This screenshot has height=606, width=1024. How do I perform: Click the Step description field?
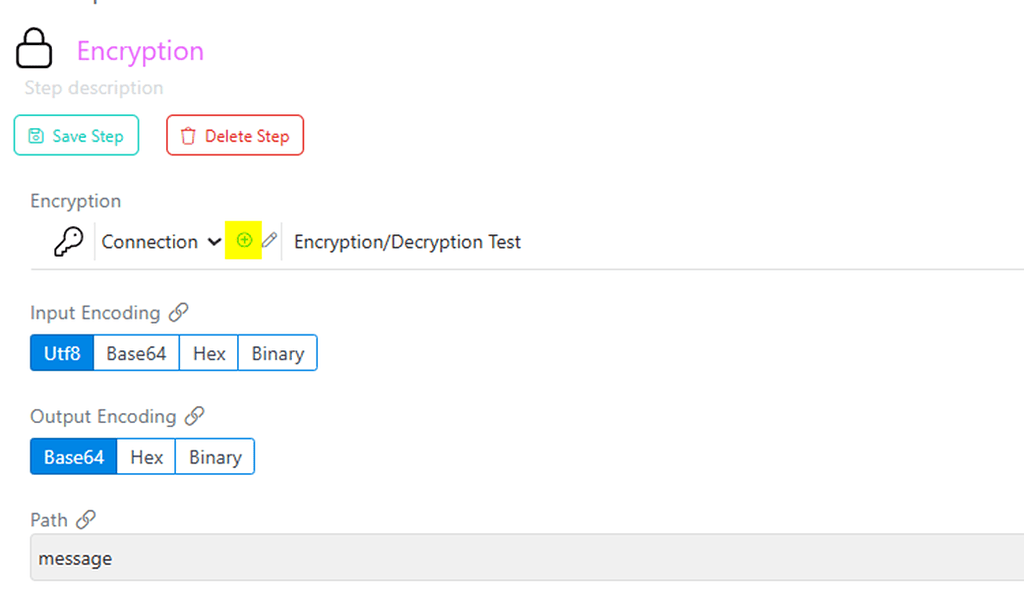click(94, 88)
